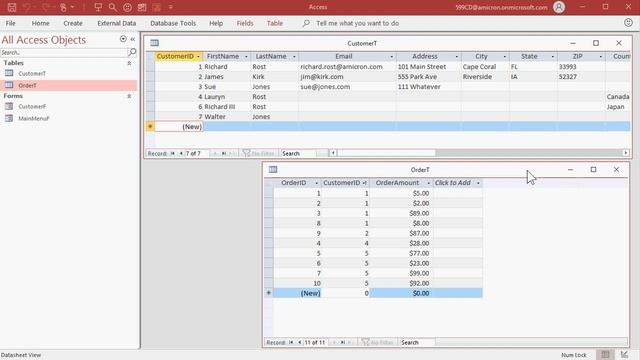Screen dimensions: 640x360
Task: Go to last record in CustomerT navigator
Action: click(x=224, y=153)
